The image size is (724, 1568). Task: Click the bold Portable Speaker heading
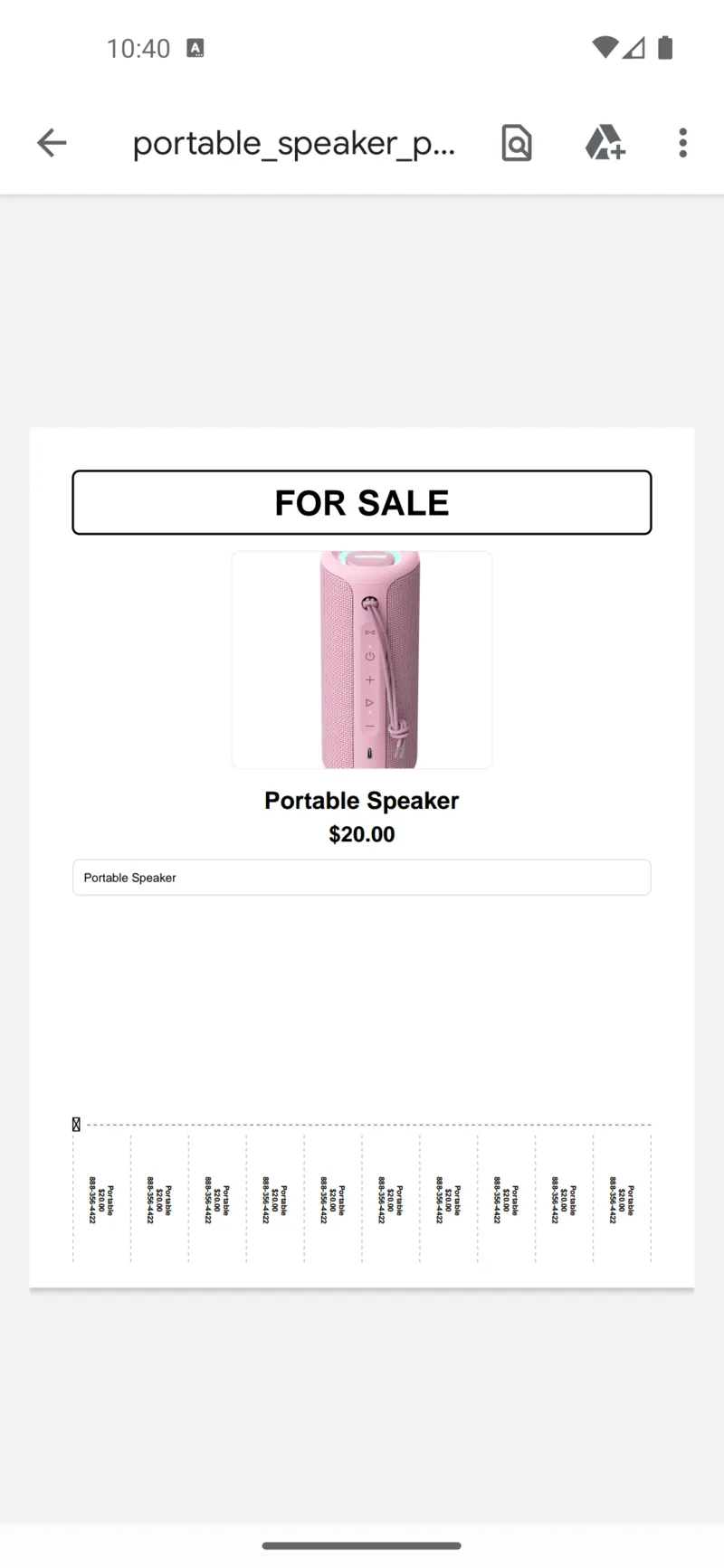[x=362, y=801]
